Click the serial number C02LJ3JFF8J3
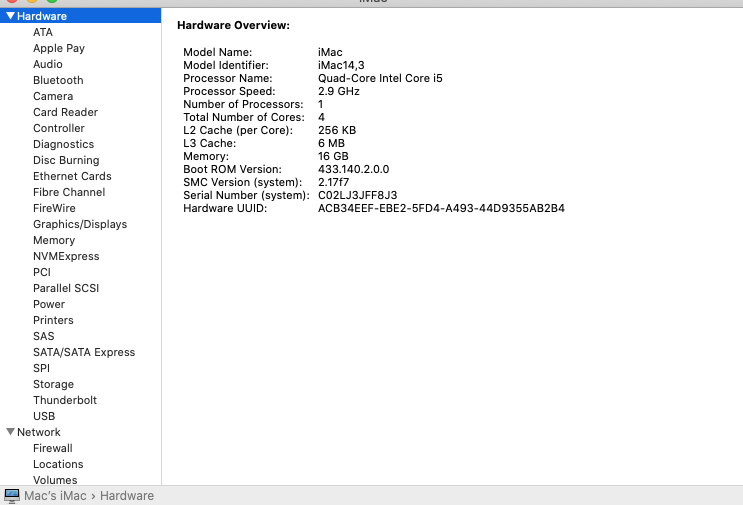The height and width of the screenshot is (505, 743). pyautogui.click(x=358, y=195)
